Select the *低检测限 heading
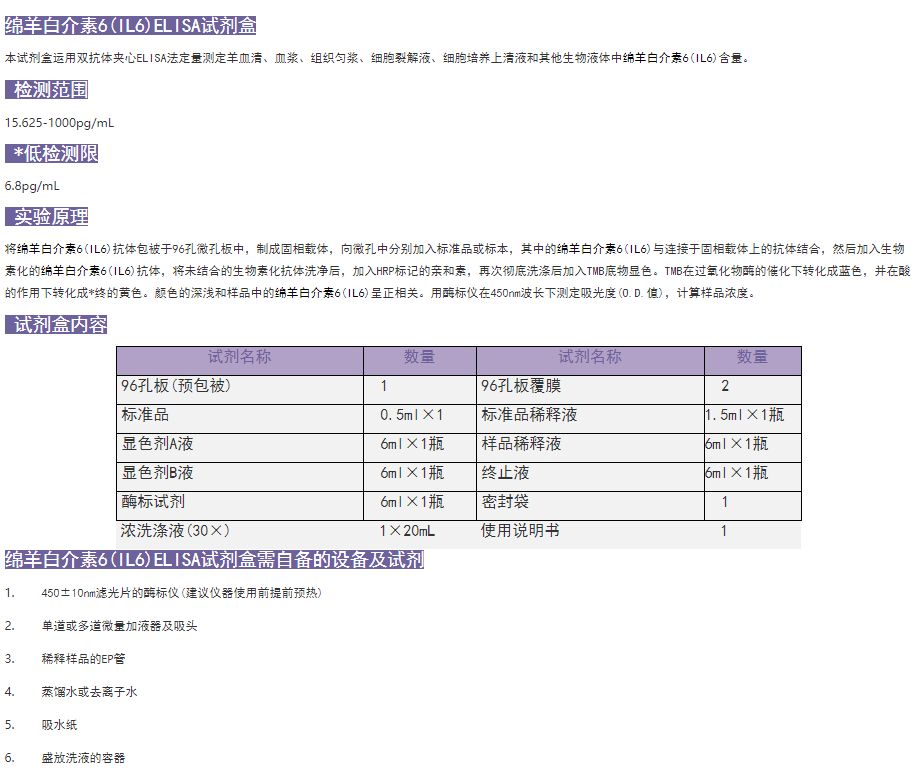 coord(51,154)
